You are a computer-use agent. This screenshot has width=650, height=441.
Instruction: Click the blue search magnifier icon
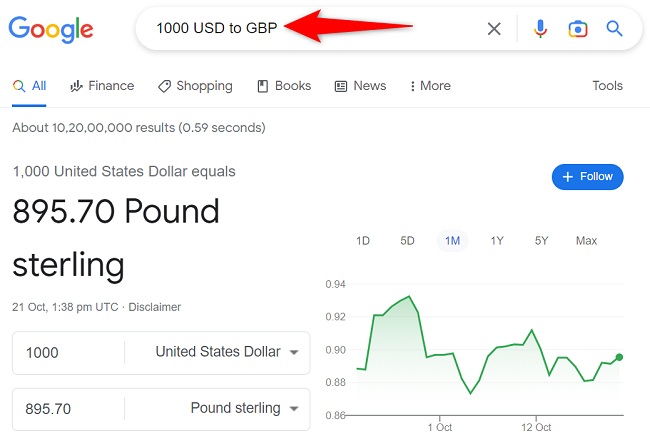pyautogui.click(x=615, y=29)
